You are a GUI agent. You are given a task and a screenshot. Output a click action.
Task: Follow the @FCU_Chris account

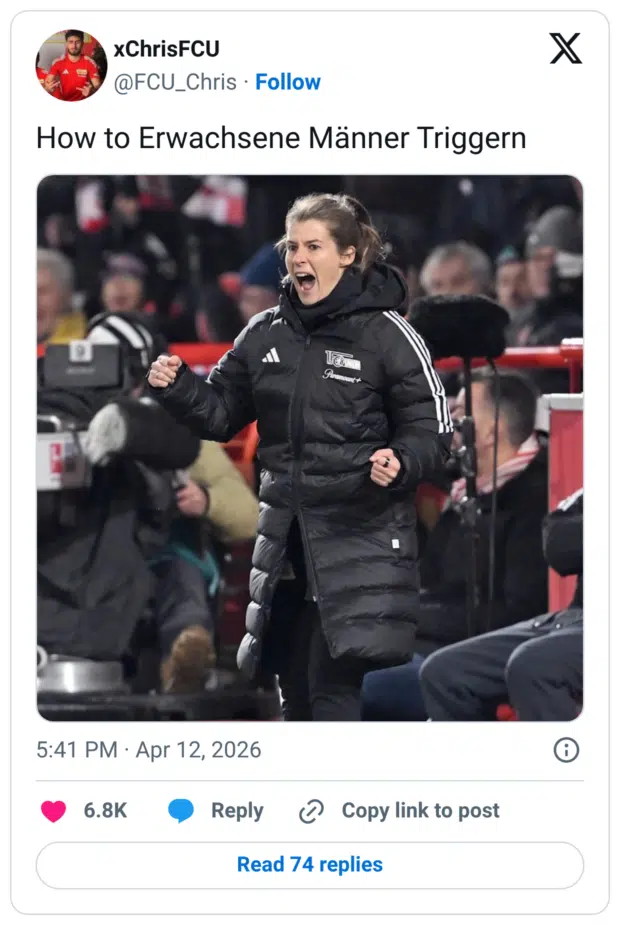coord(288,82)
